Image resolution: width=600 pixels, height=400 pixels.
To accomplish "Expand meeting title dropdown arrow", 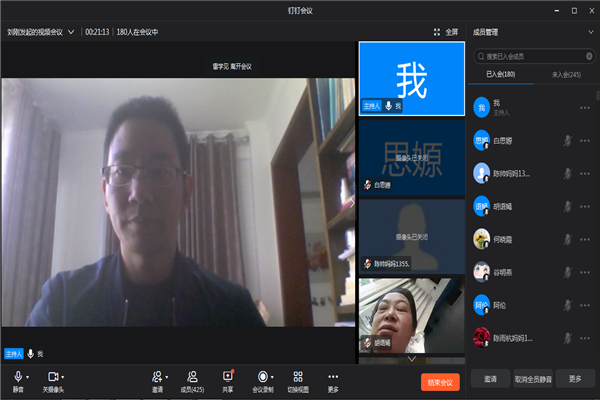I will [x=70, y=32].
